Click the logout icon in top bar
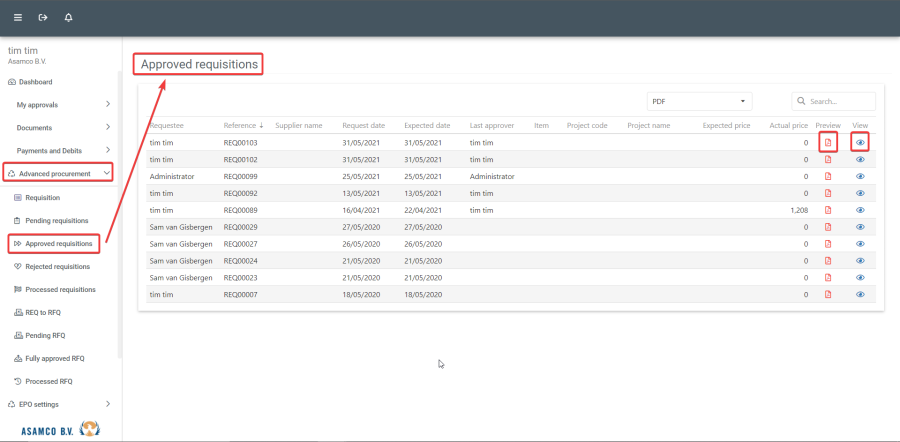Viewport: 900px width, 442px height. pos(43,18)
